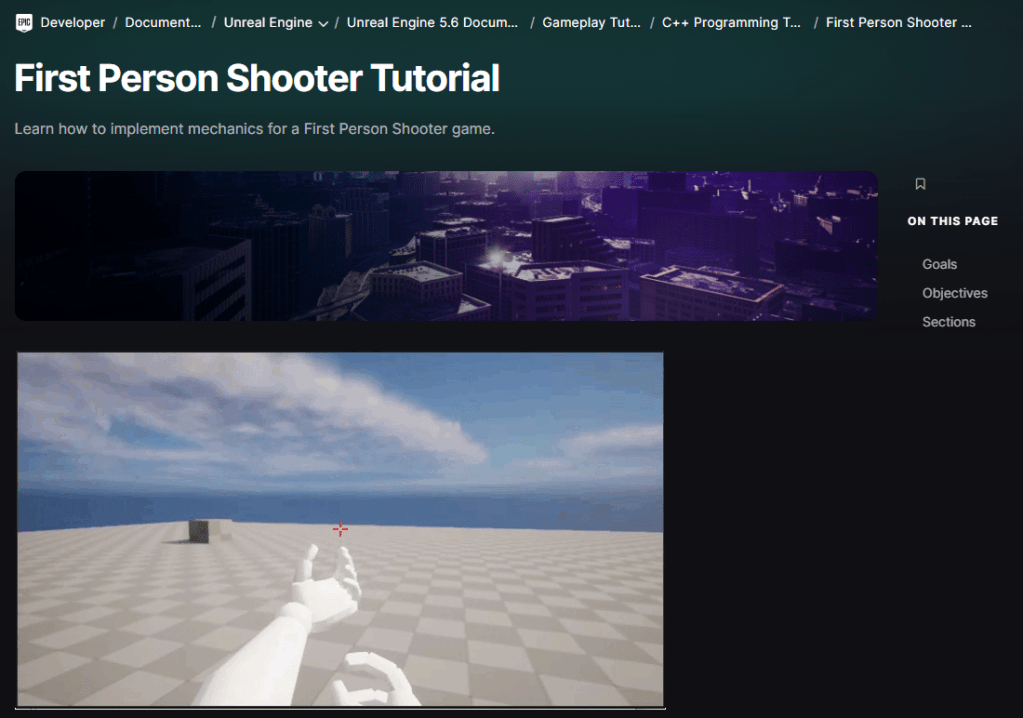The image size is (1023, 718).
Task: Navigate to the Gameplay Tutorials breadcrumb
Action: coord(591,22)
